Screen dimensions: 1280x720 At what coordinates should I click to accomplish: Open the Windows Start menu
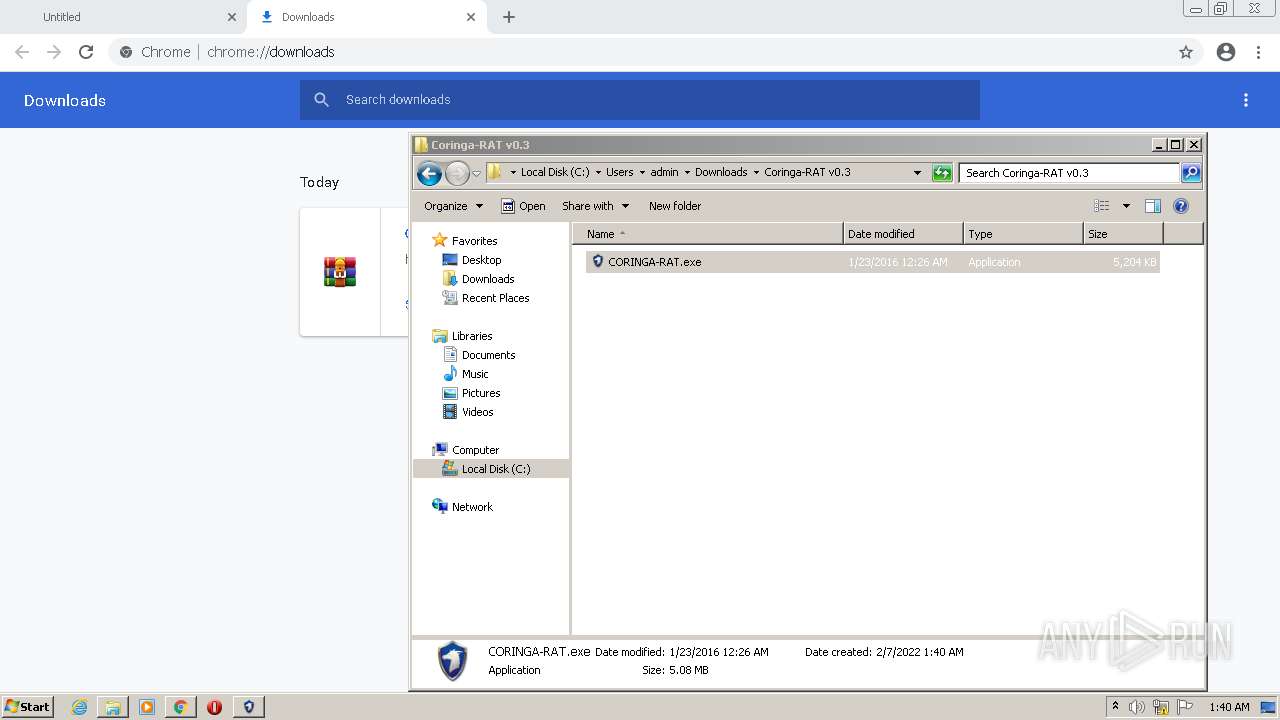[x=27, y=706]
